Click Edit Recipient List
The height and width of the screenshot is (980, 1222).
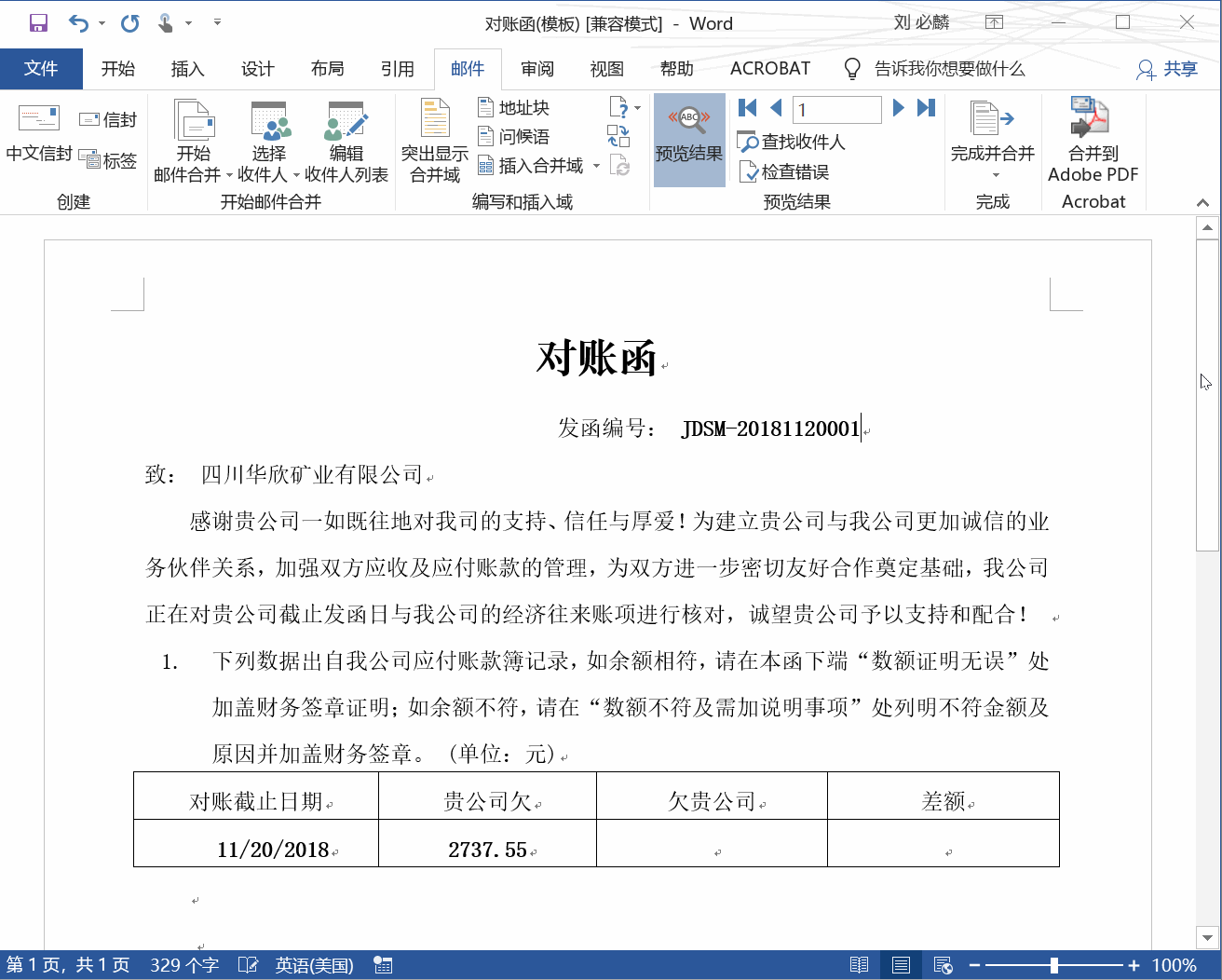(346, 140)
